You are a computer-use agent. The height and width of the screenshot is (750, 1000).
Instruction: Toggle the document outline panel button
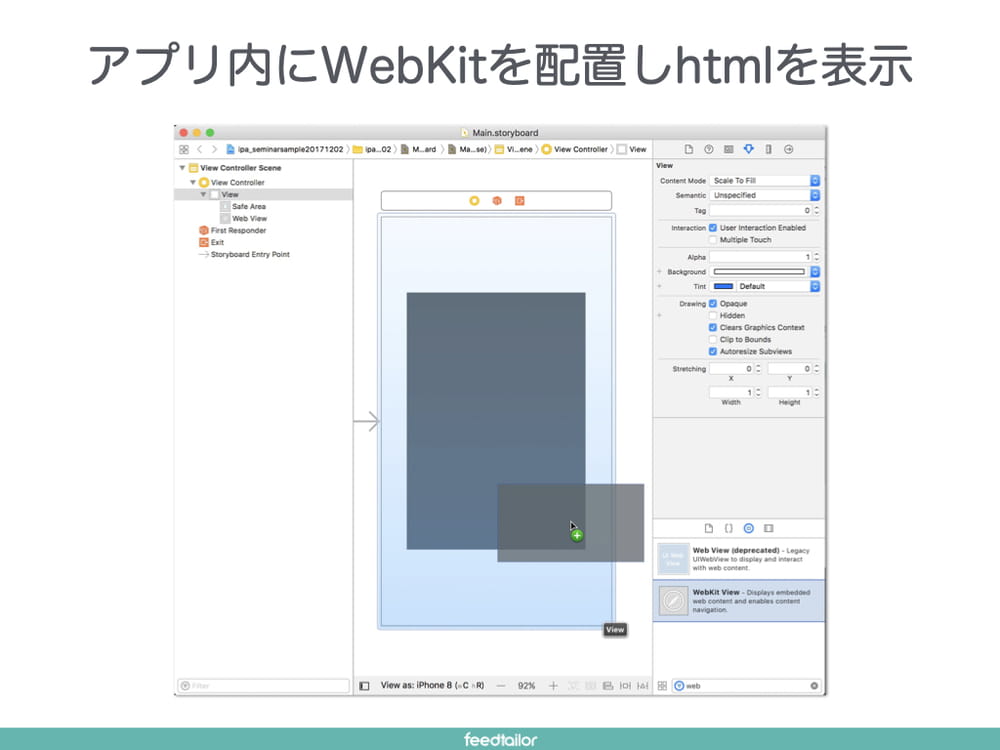[364, 686]
